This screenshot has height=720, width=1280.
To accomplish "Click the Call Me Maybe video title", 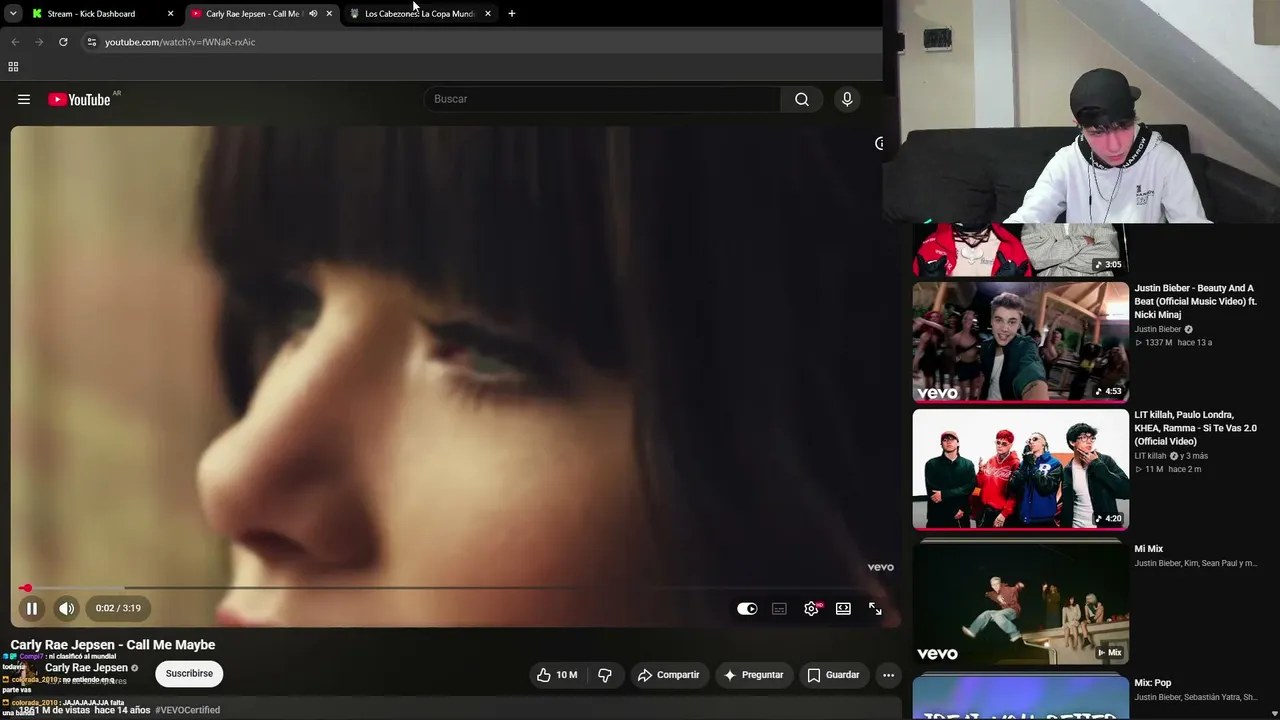I will [113, 645].
